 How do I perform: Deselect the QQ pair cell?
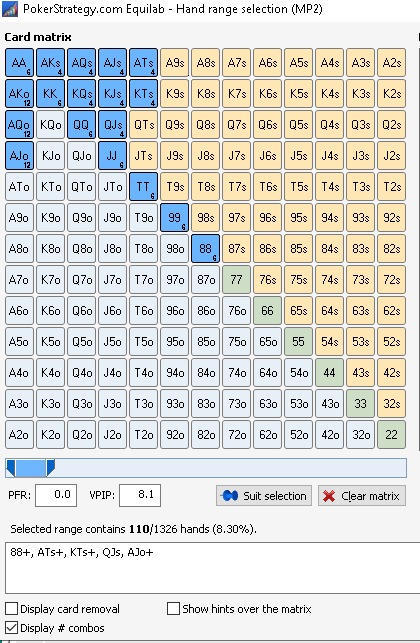[x=82, y=125]
